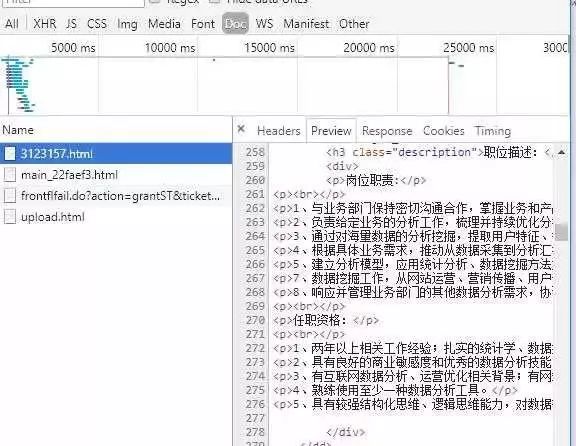
Task: Click the upload.html file icon
Action: 10,217
